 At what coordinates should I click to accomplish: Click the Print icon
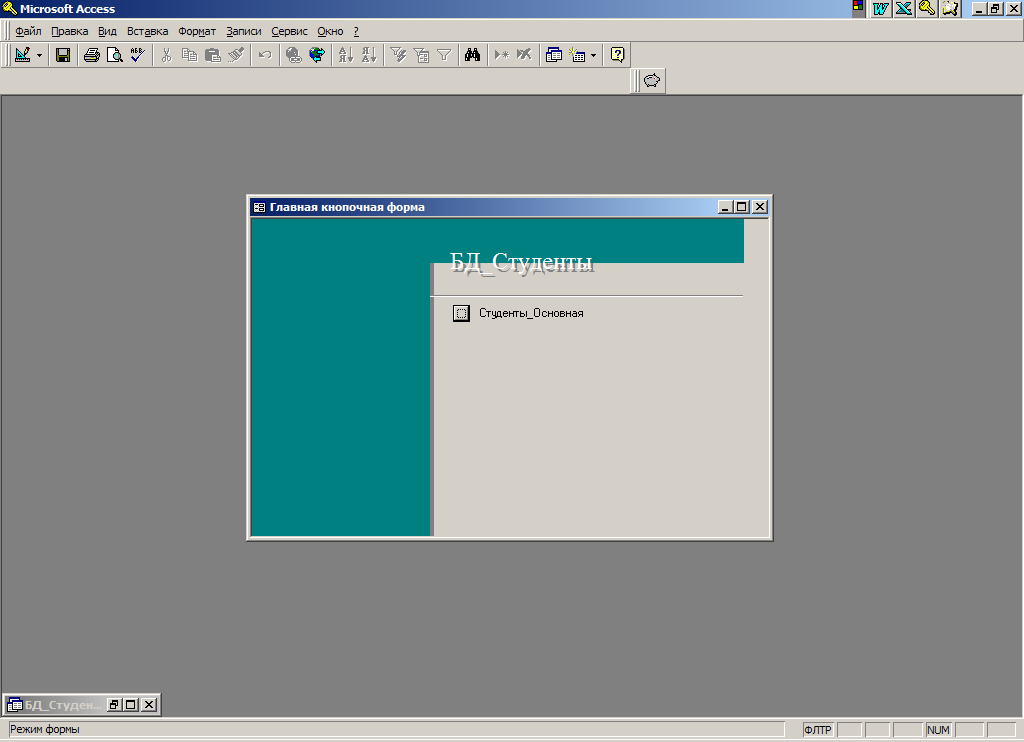pos(91,55)
